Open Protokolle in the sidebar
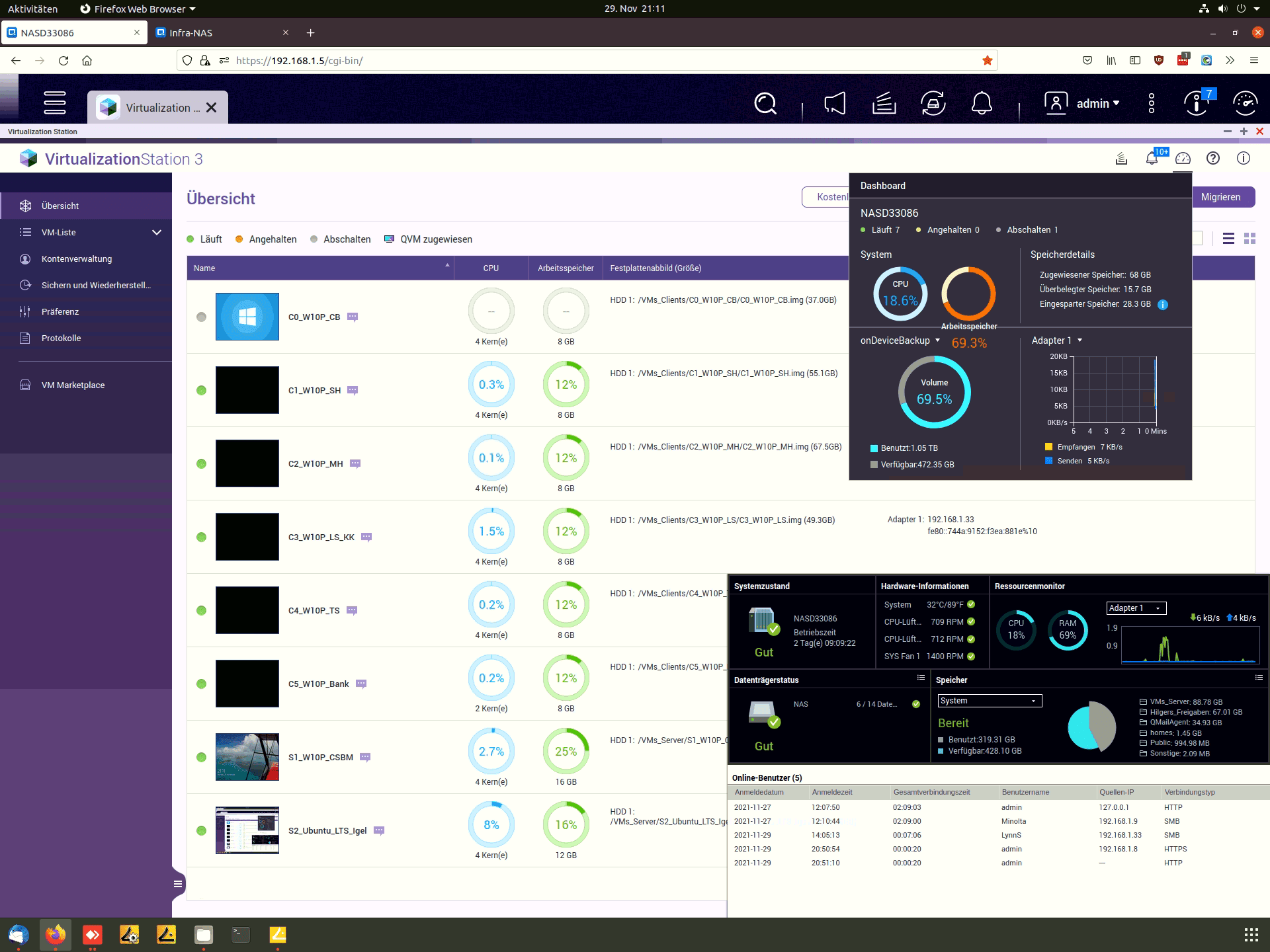This screenshot has height=952, width=1270. tap(86, 338)
